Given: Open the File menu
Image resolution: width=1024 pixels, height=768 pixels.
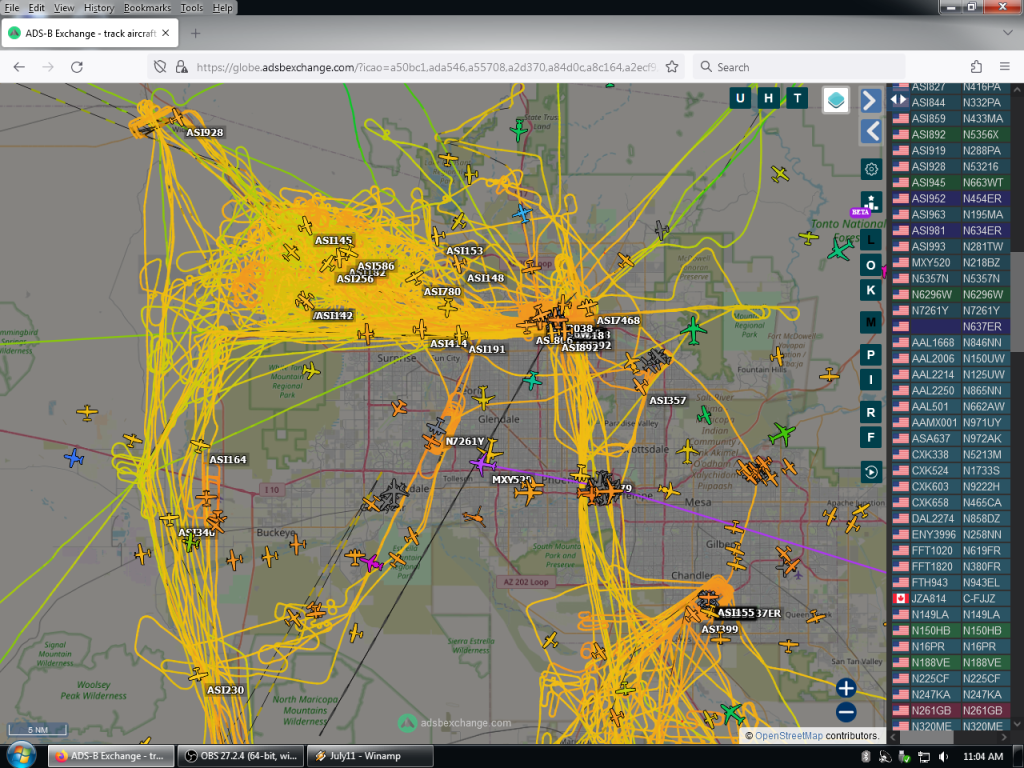Looking at the screenshot, I should pos(12,8).
